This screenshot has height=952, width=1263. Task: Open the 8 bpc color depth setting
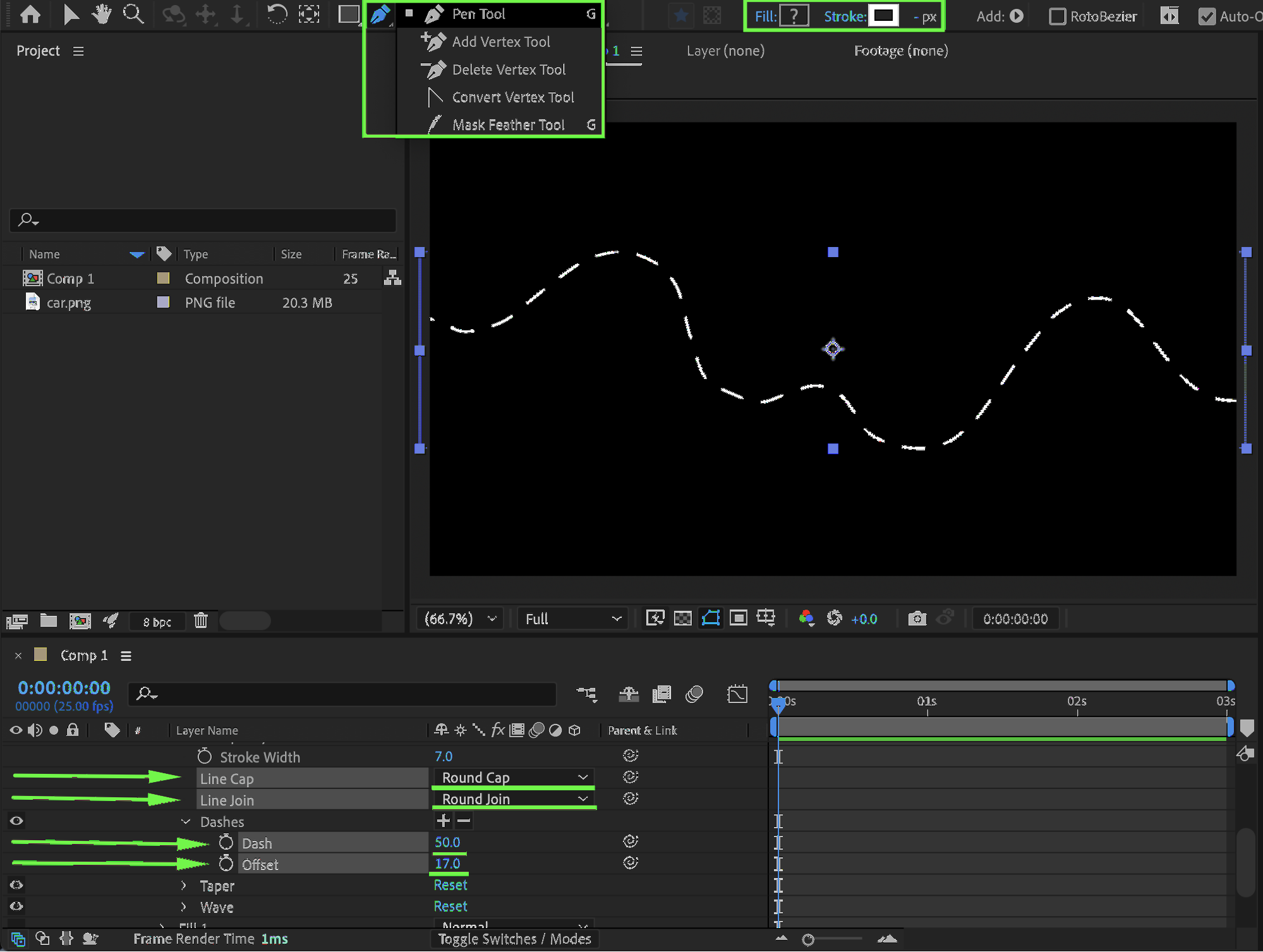157,622
